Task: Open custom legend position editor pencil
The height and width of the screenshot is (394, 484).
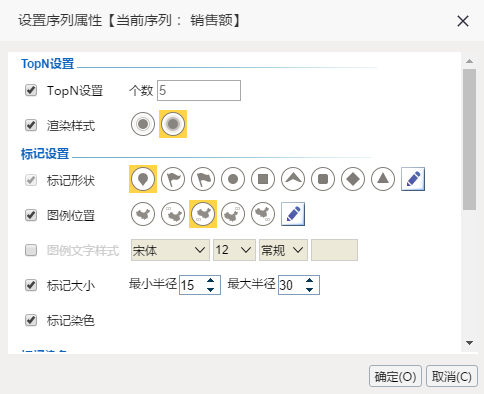Action: point(293,214)
